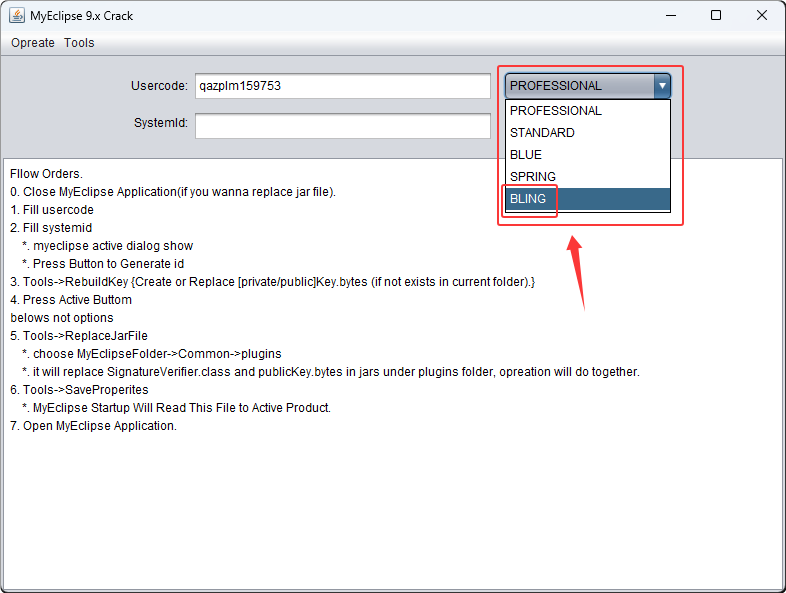Image resolution: width=786 pixels, height=593 pixels.
Task: Close the MyEclipse 9.x Crack window
Action: pos(761,16)
